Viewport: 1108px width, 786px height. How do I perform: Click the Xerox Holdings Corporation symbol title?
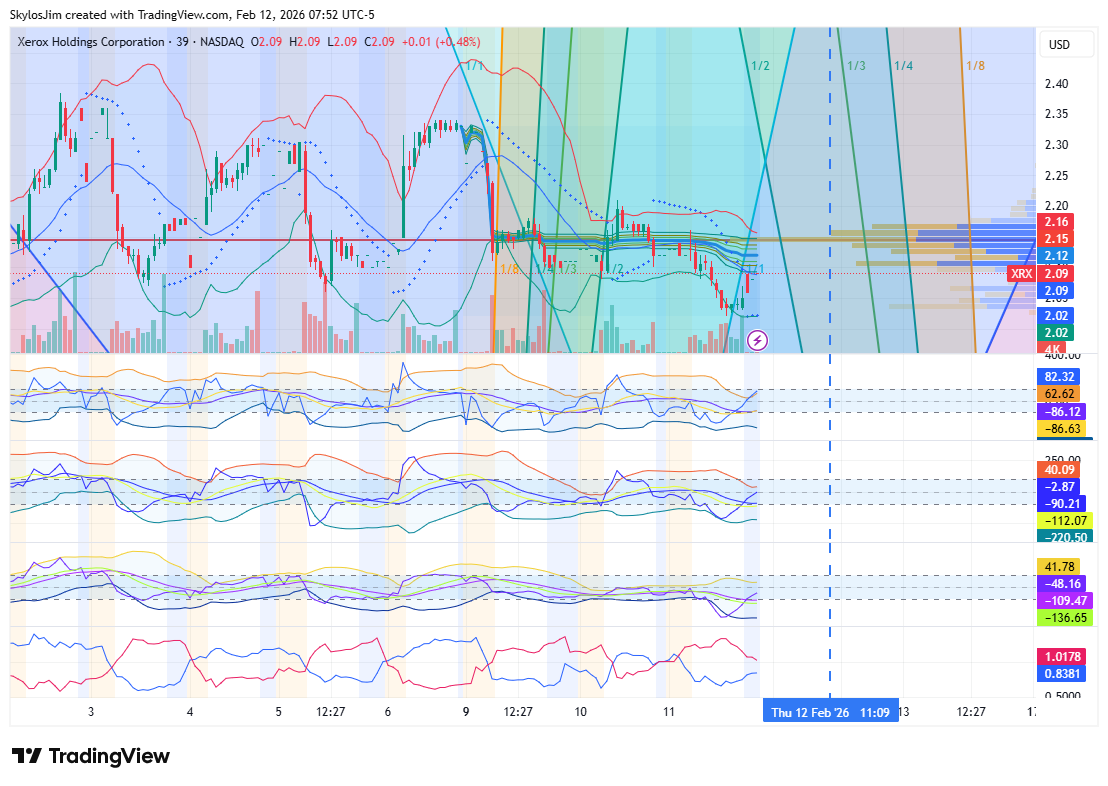(x=91, y=42)
